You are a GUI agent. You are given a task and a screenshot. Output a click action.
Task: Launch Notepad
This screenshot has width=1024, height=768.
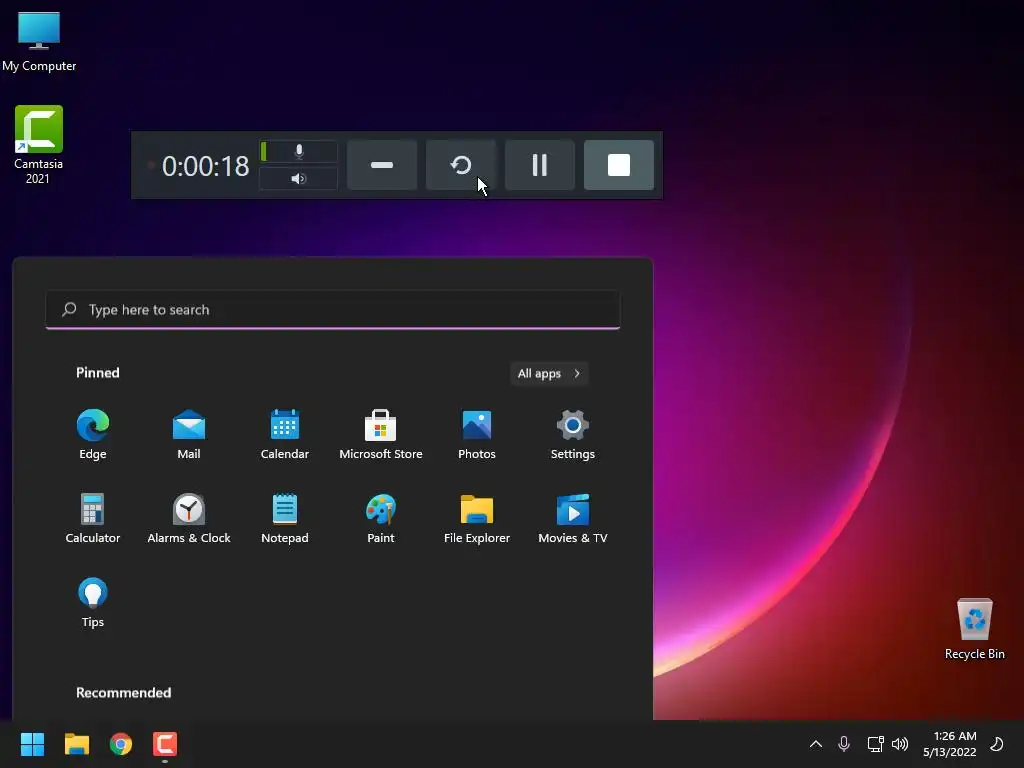click(x=285, y=519)
